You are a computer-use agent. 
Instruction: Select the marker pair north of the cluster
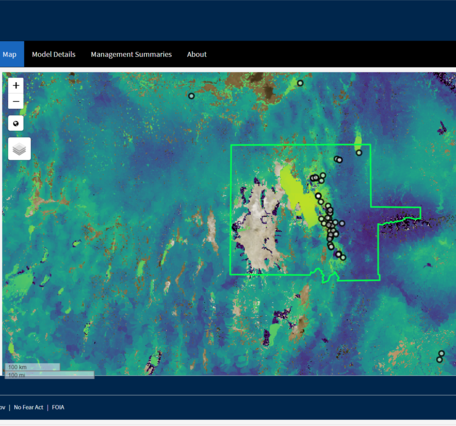pos(338,160)
